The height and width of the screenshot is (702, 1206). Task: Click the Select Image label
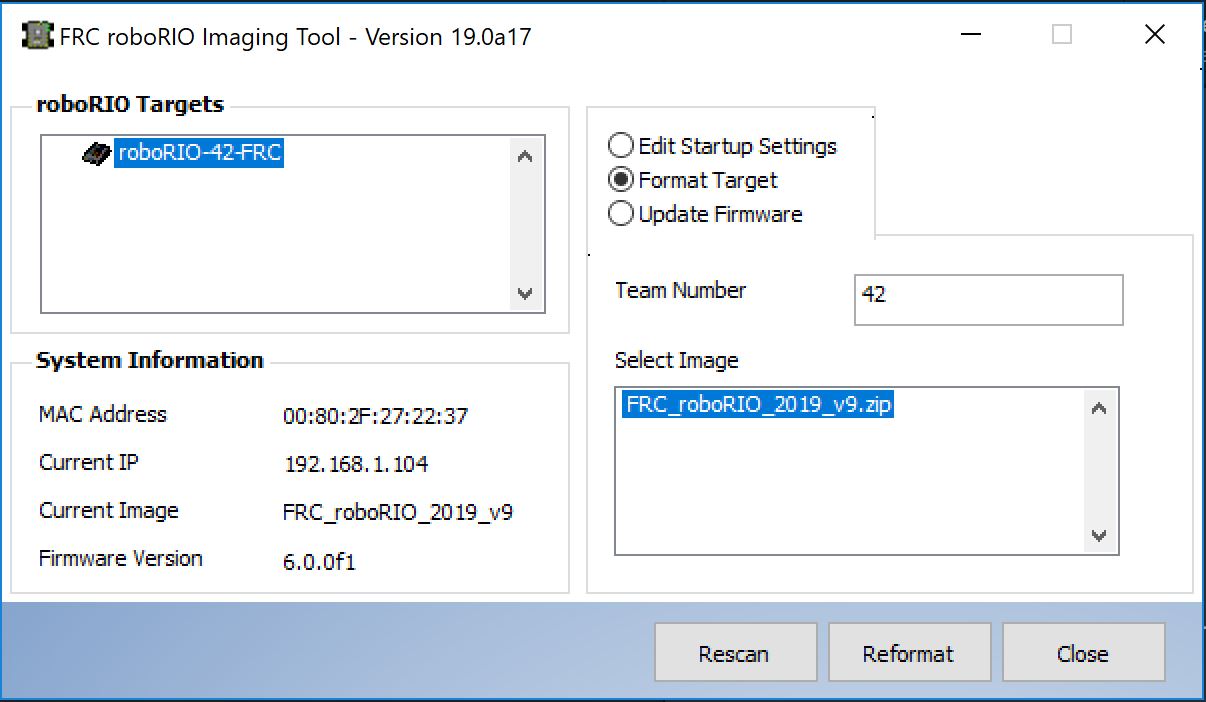pyautogui.click(x=677, y=360)
